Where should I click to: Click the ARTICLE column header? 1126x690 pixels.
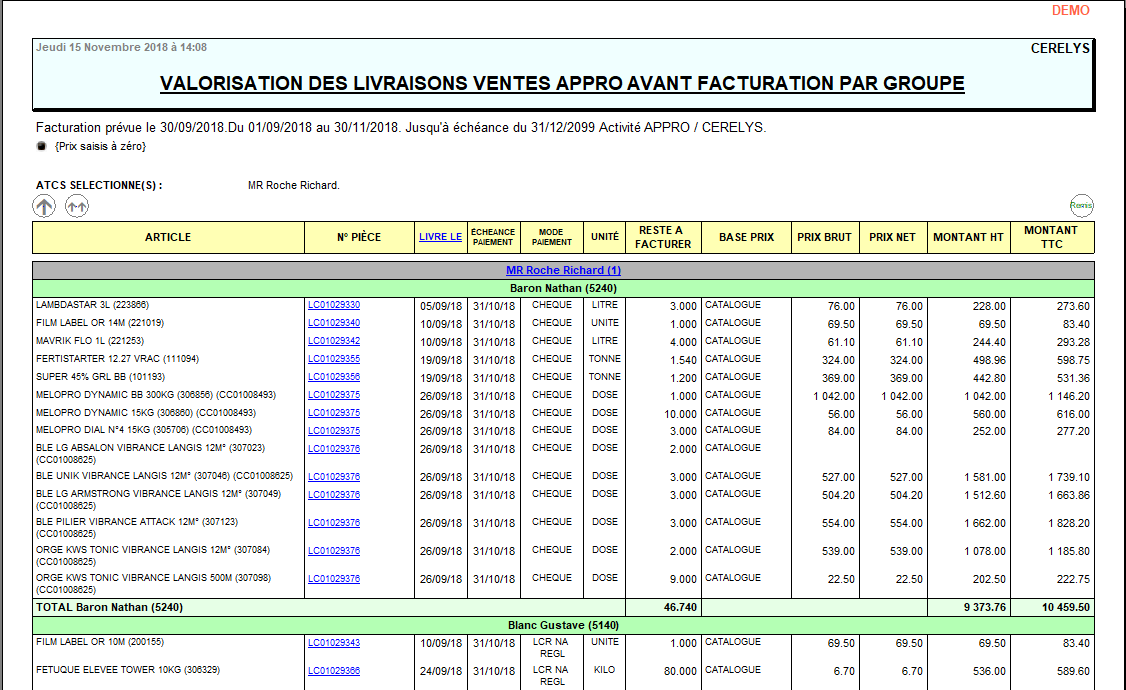coord(168,237)
